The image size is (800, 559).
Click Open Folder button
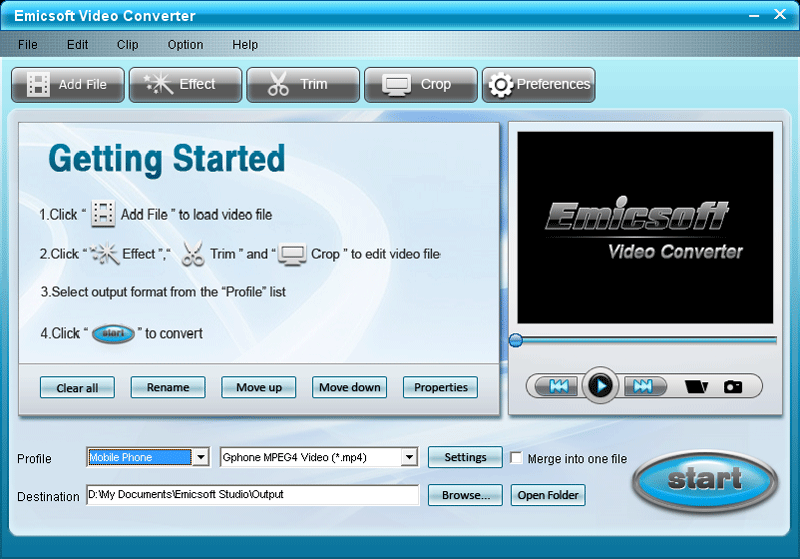tap(548, 495)
